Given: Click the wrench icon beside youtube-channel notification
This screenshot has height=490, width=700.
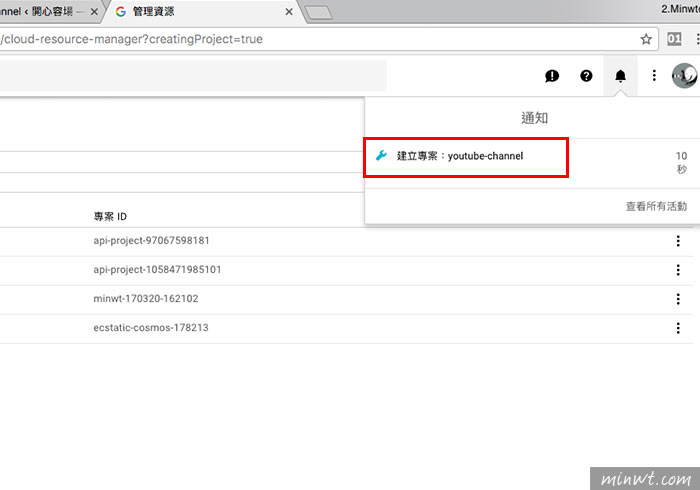Looking at the screenshot, I should pyautogui.click(x=381, y=156).
